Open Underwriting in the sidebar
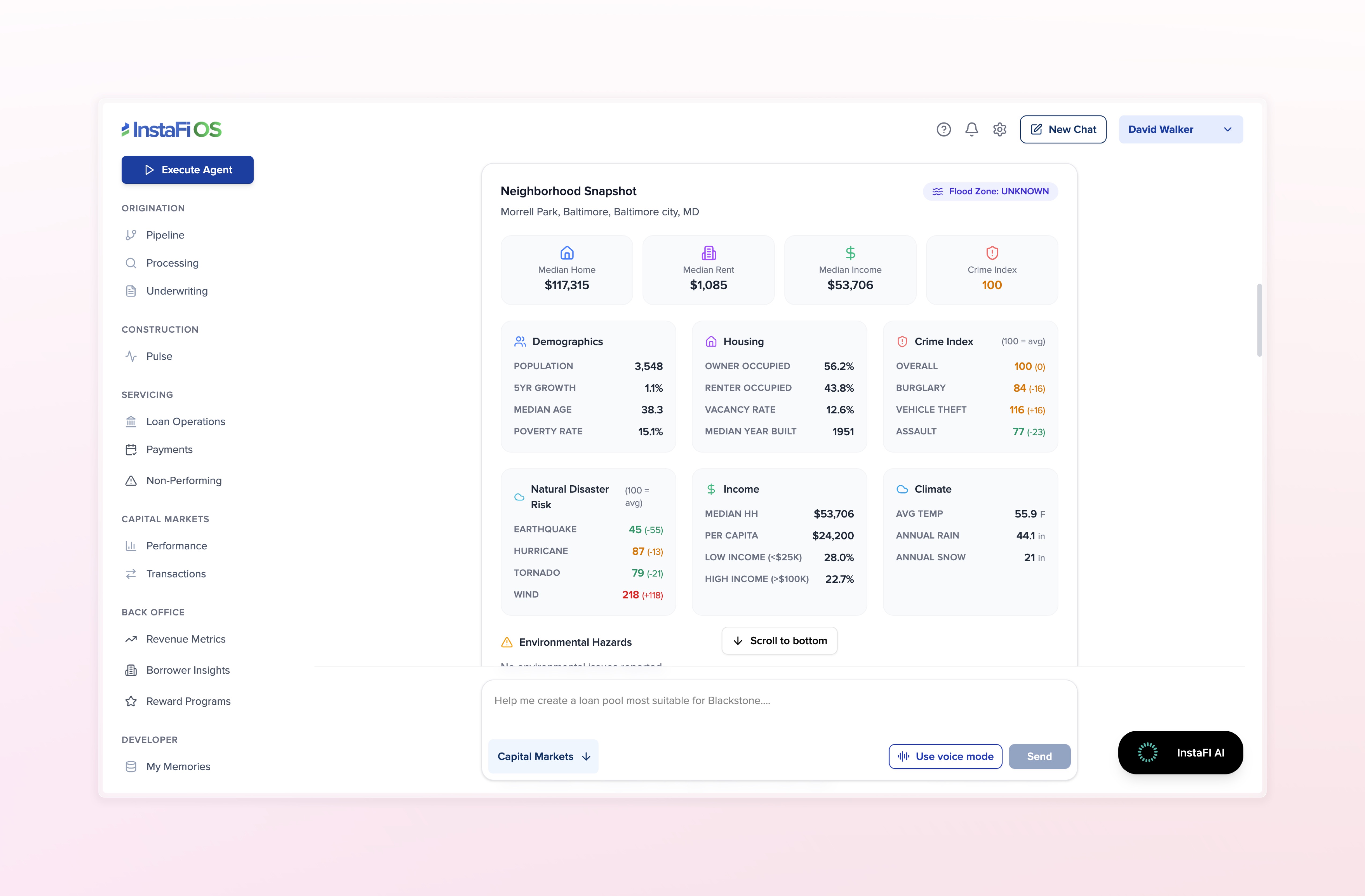This screenshot has width=1365, height=896. 177,291
